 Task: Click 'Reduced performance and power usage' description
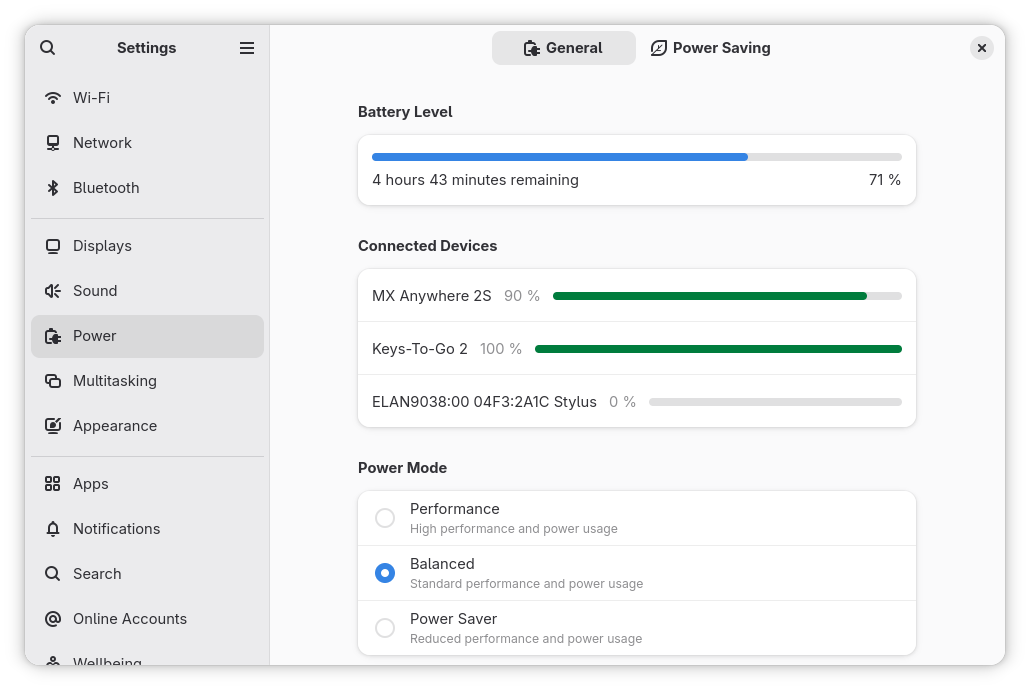(526, 639)
